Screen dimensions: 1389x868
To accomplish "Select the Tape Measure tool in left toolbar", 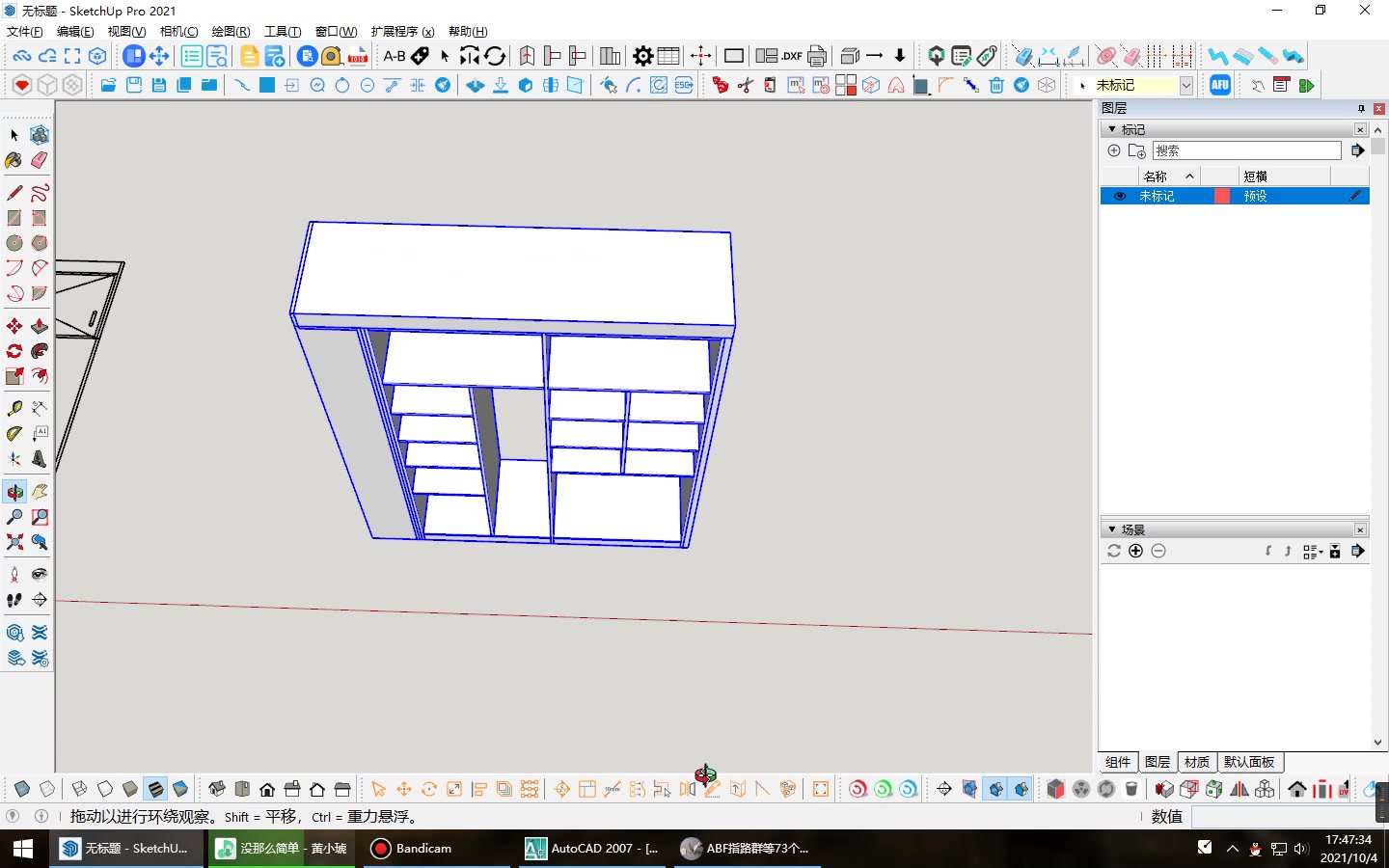I will [x=14, y=409].
